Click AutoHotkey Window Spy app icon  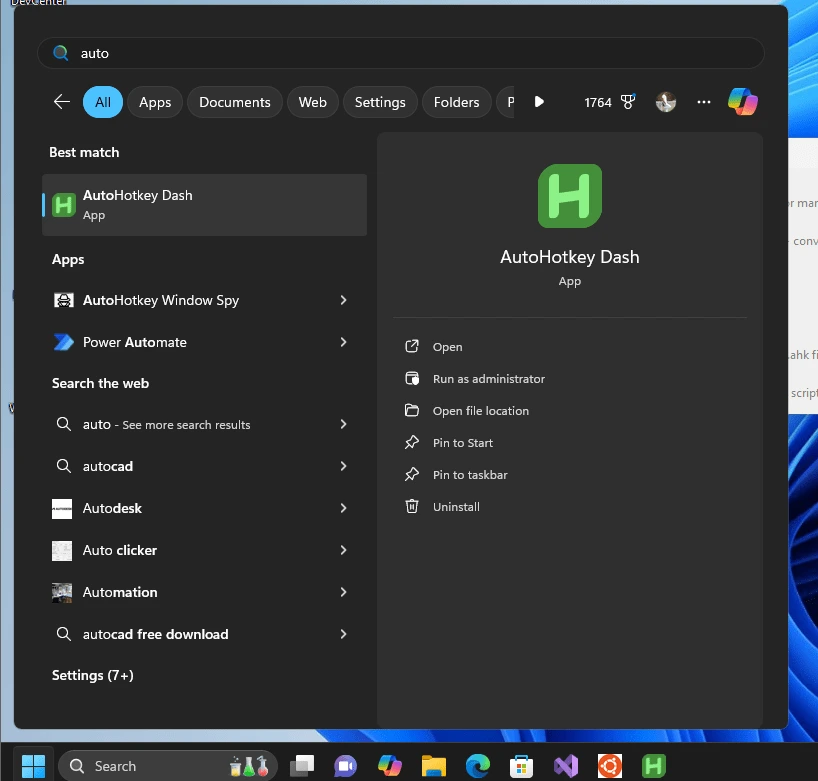click(x=64, y=300)
